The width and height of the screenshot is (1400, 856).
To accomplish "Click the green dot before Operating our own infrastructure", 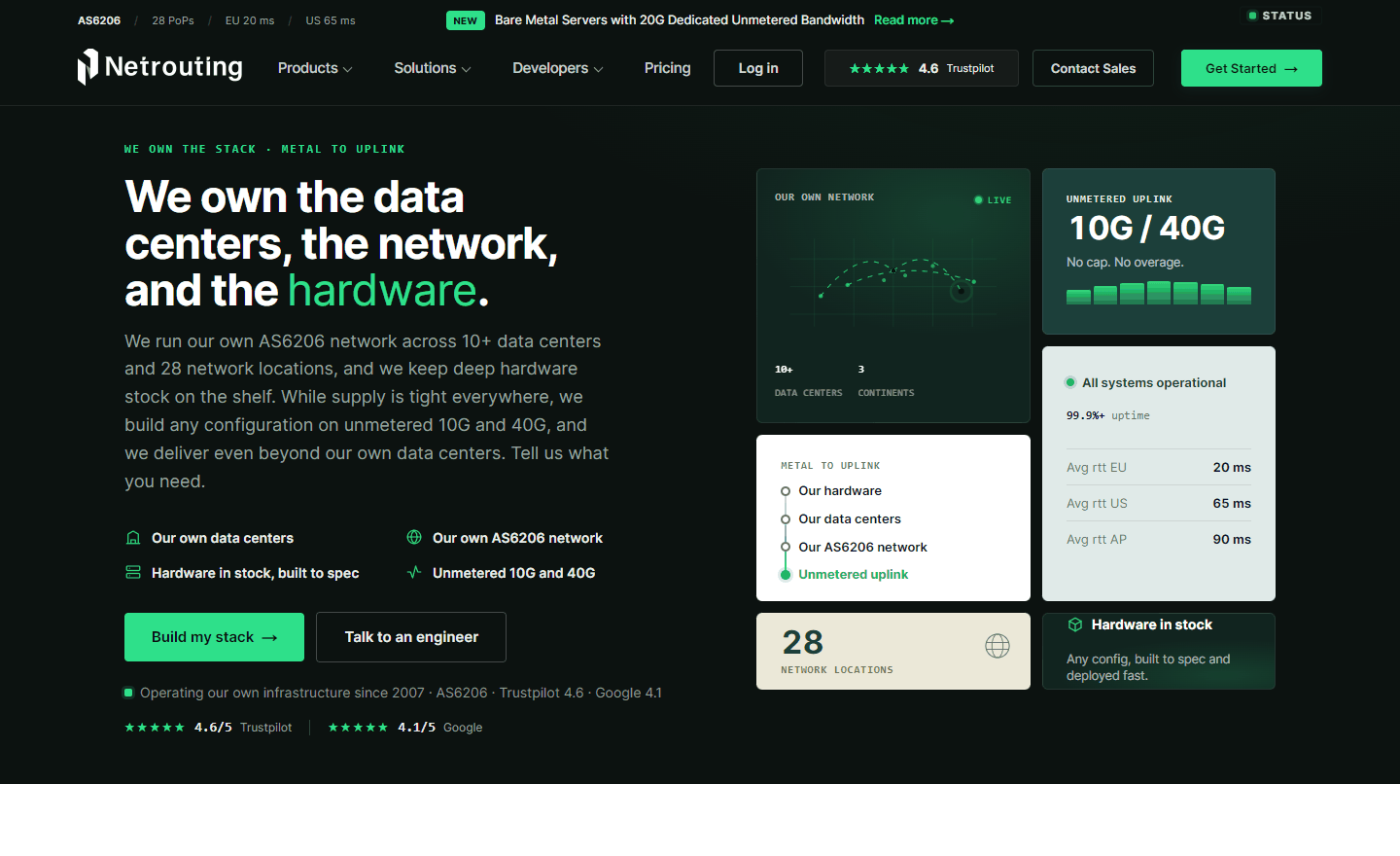I will click(x=128, y=693).
